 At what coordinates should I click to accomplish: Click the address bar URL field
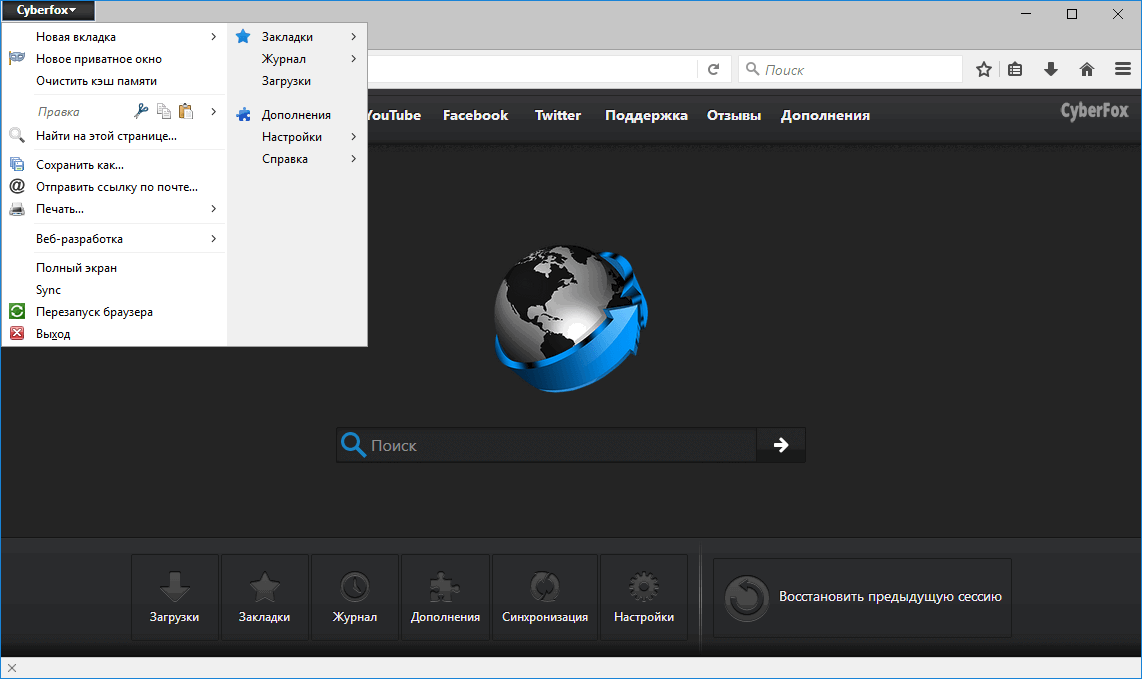(532, 69)
